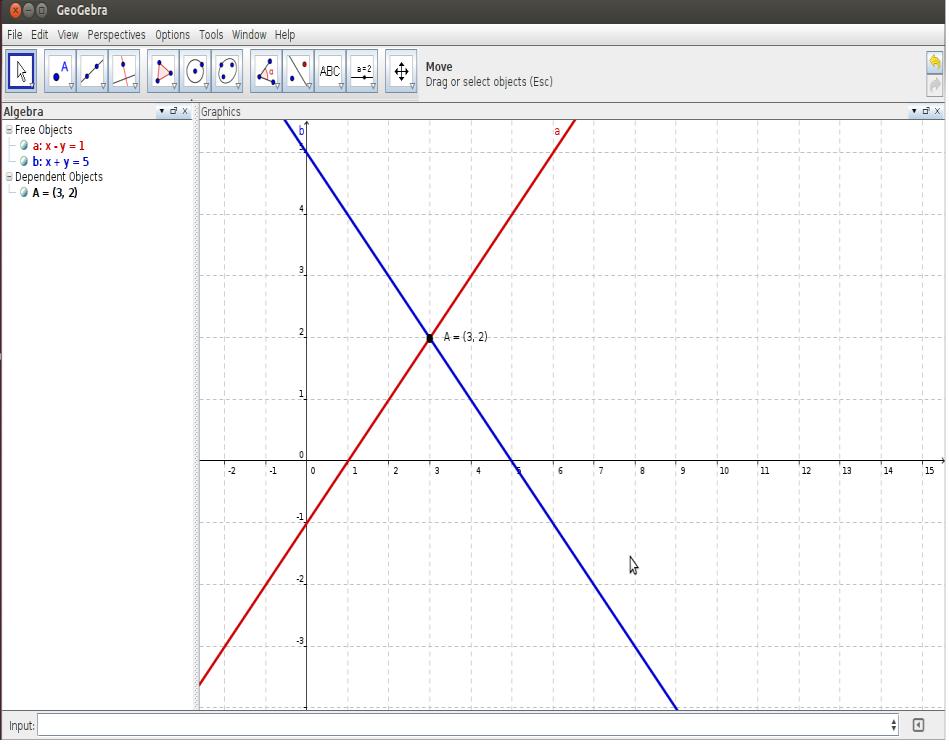Open Graphics view in separate window

(x=926, y=111)
